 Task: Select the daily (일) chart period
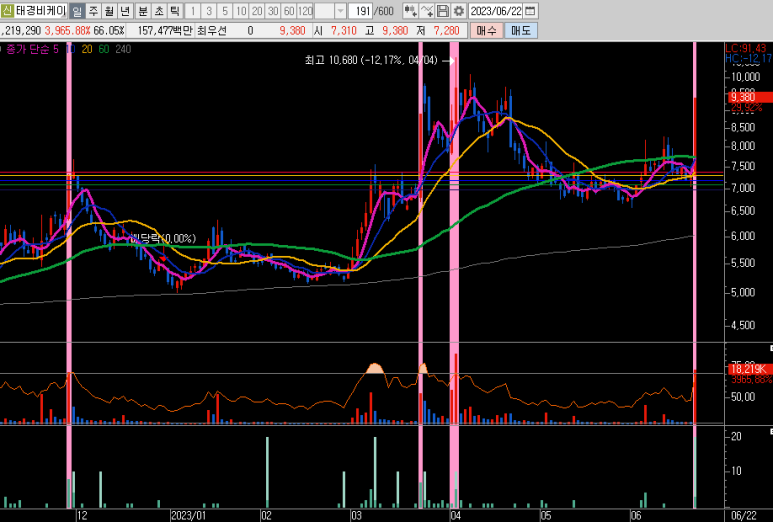[x=77, y=10]
